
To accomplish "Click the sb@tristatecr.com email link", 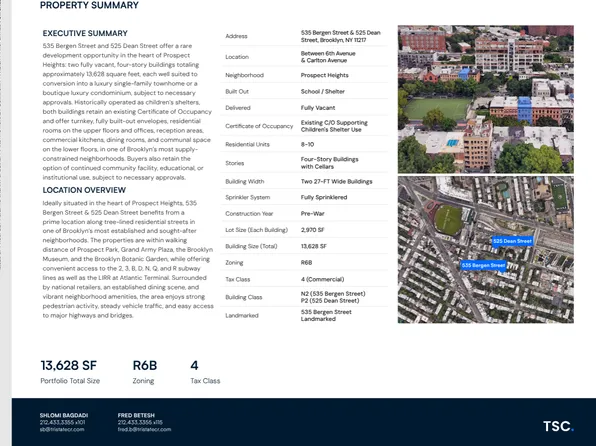I will tap(62, 429).
